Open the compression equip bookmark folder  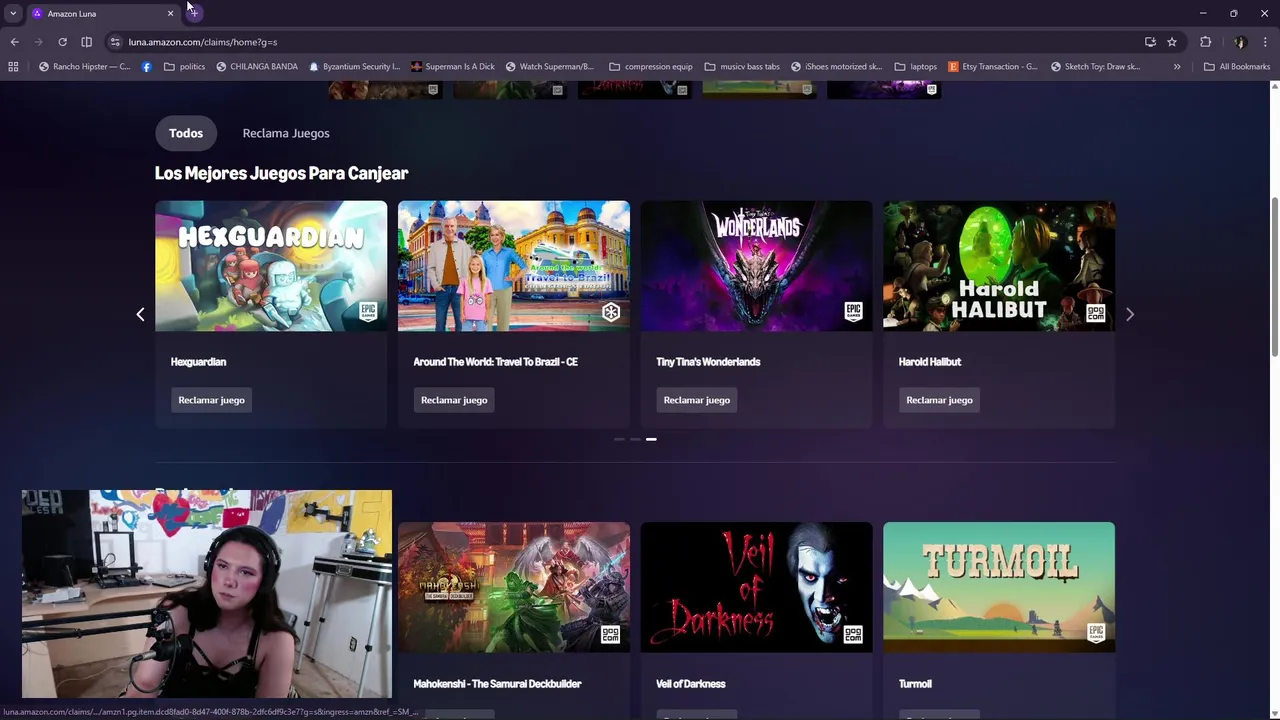point(651,67)
